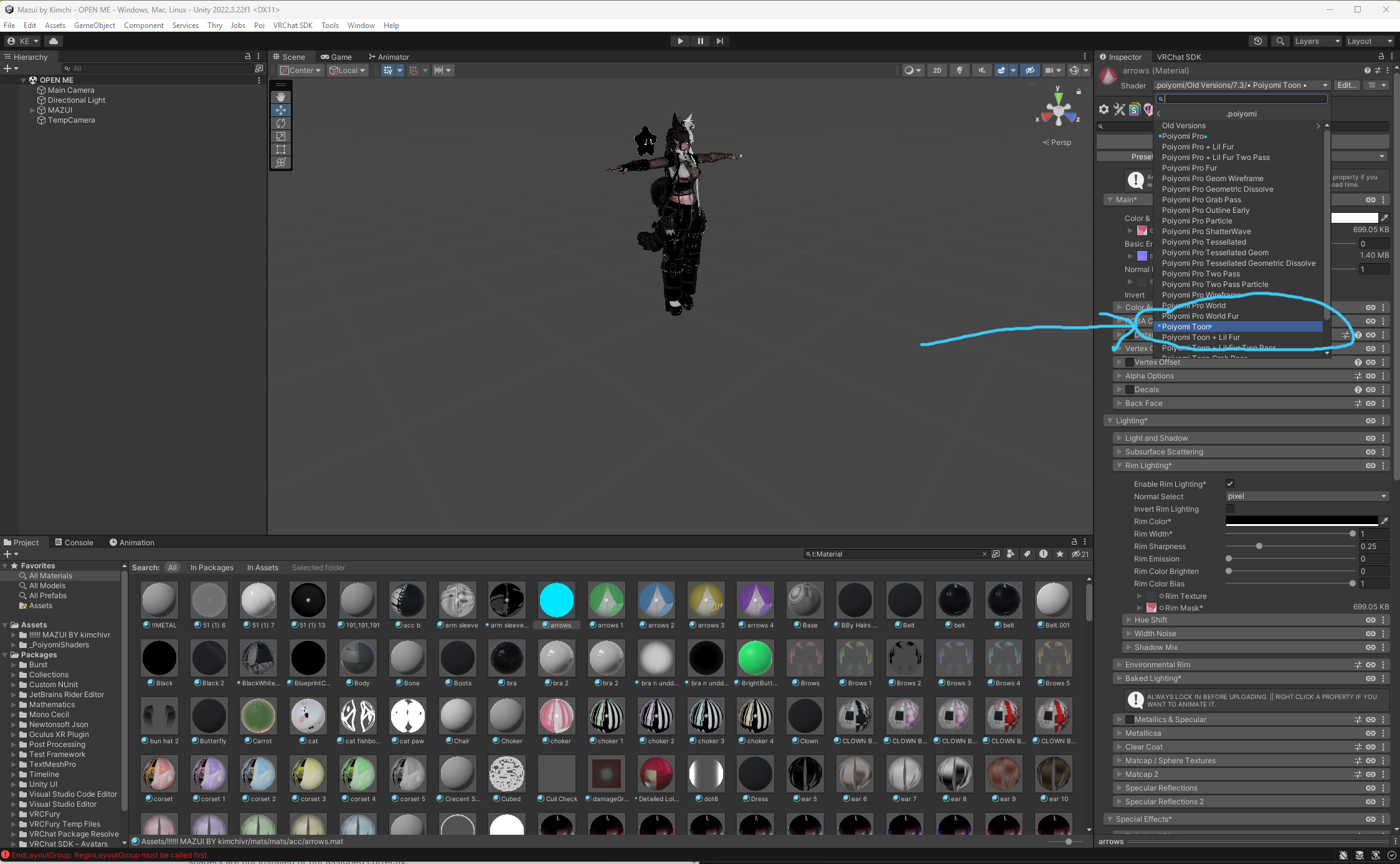
Task: Select the Rotate tool in scene toolbar
Action: coord(281,123)
